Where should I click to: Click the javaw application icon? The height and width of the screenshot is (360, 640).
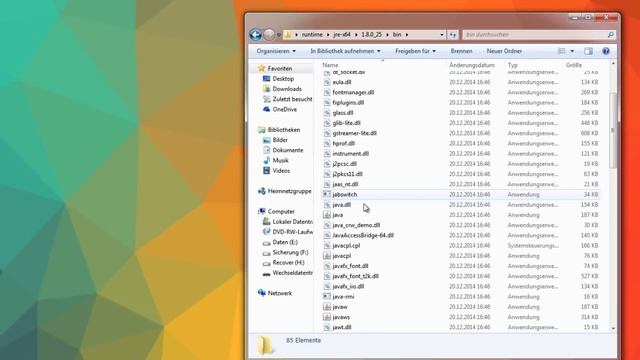[x=327, y=307]
